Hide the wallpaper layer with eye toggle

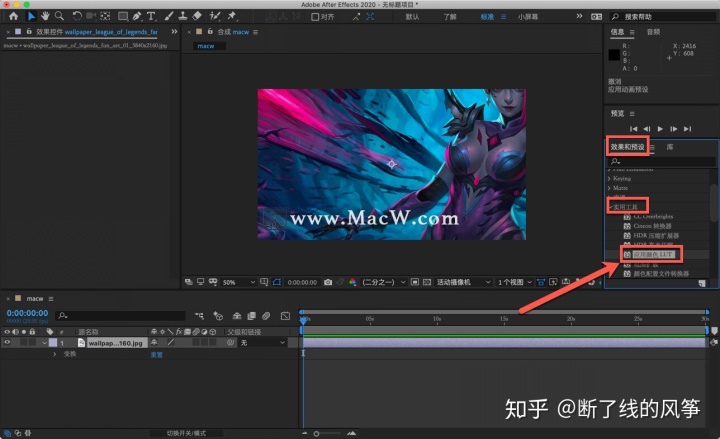[x=7, y=343]
